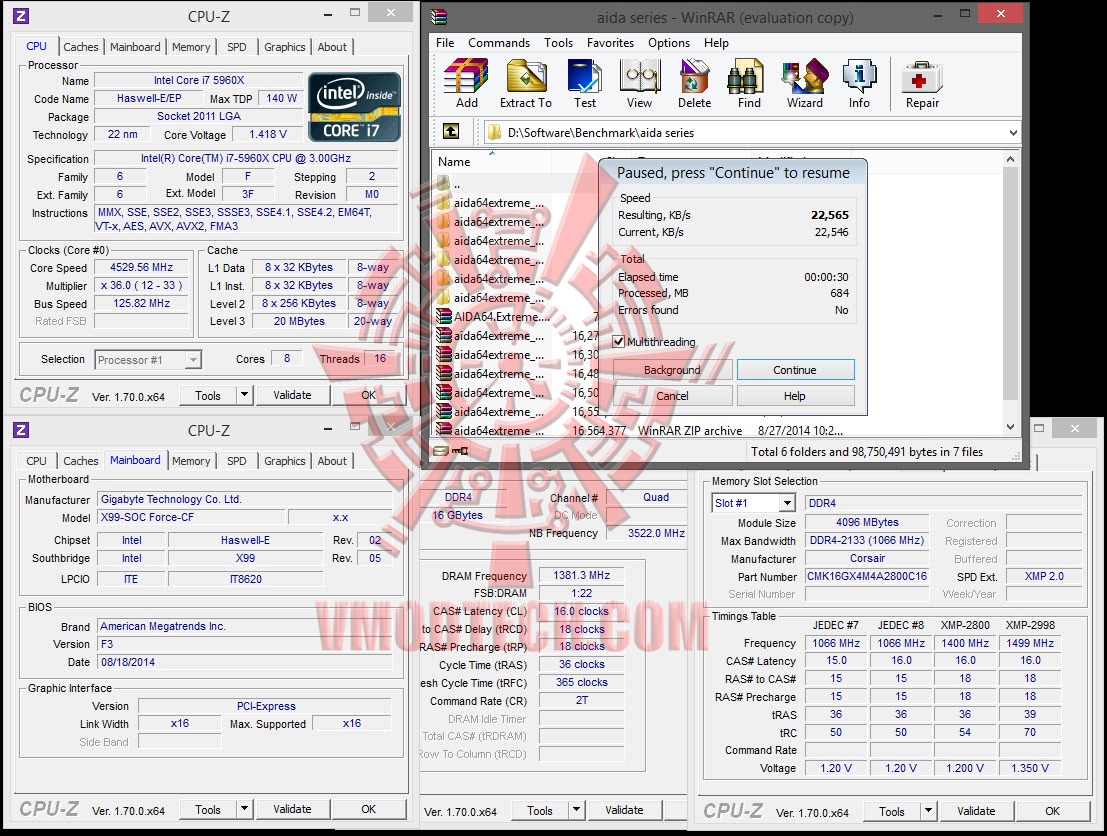
Task: Toggle the Multithreading checkbox
Action: [x=618, y=342]
